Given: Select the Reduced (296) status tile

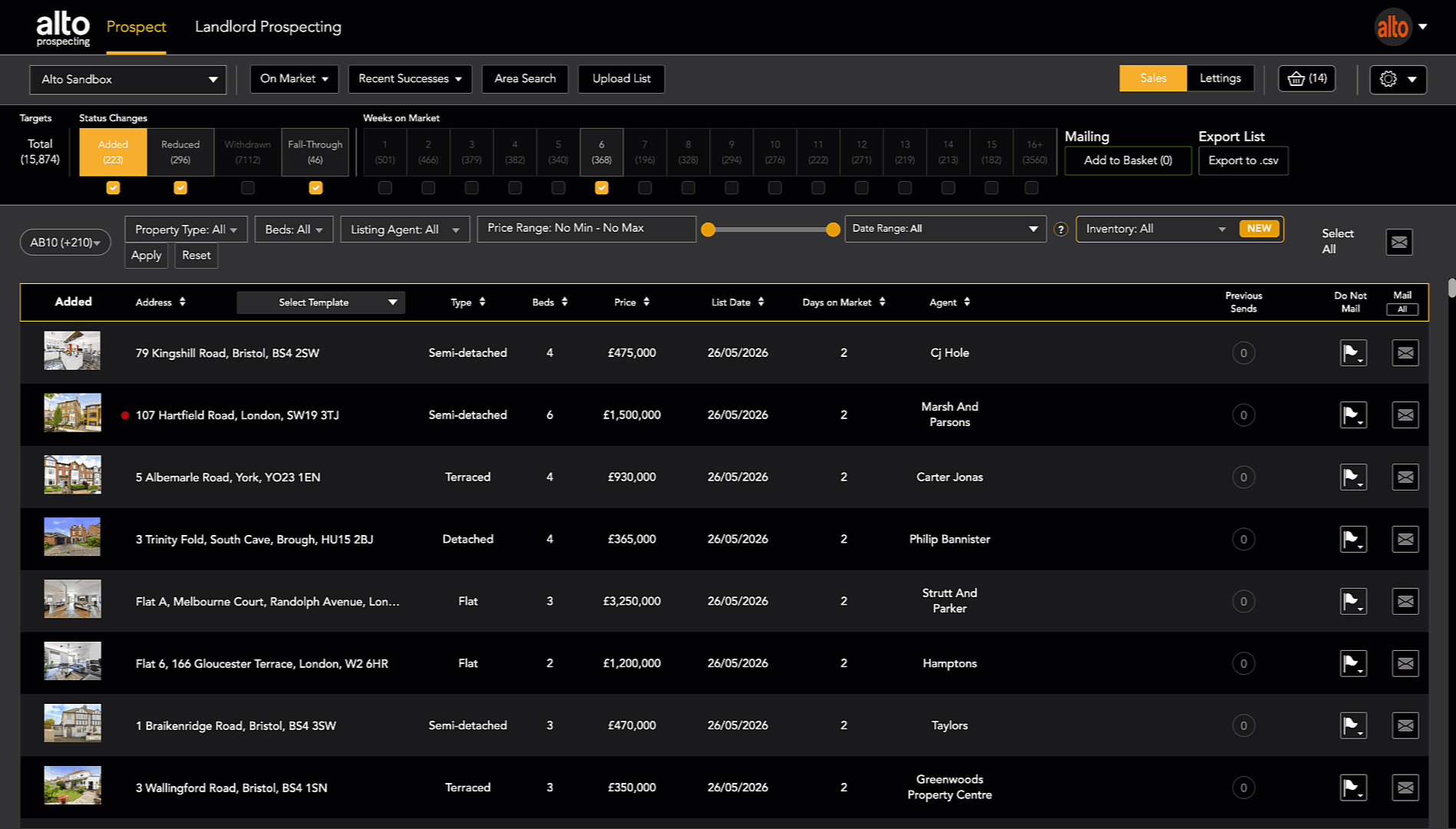Looking at the screenshot, I should [x=180, y=152].
